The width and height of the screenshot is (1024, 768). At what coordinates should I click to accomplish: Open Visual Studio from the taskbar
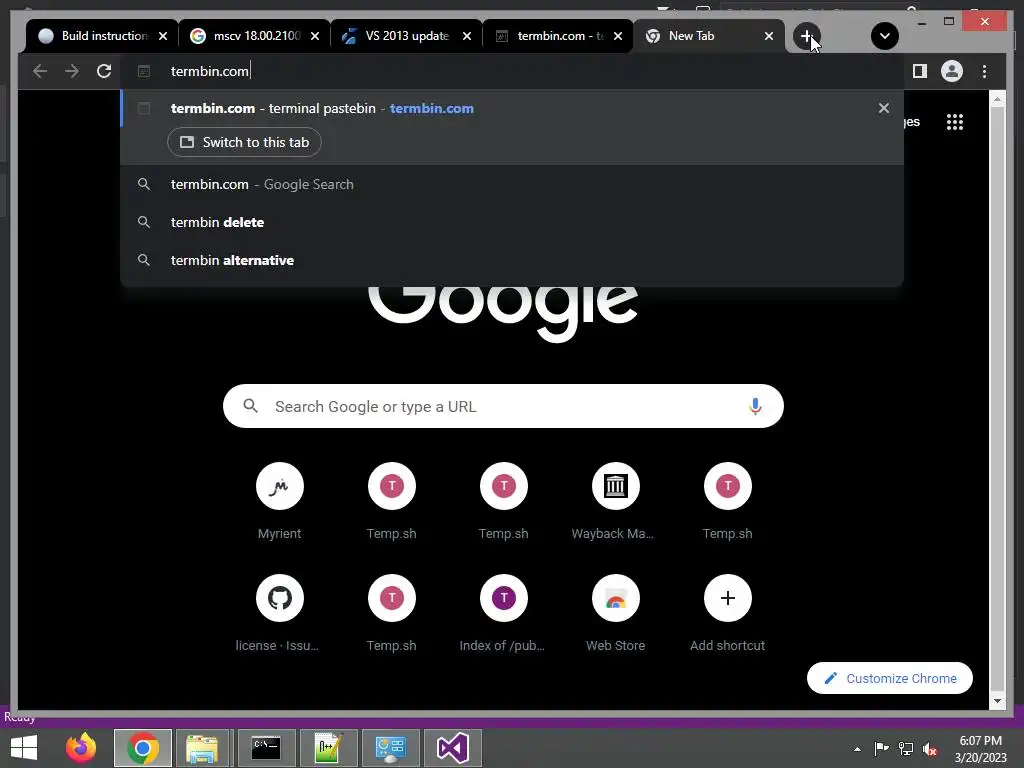453,748
